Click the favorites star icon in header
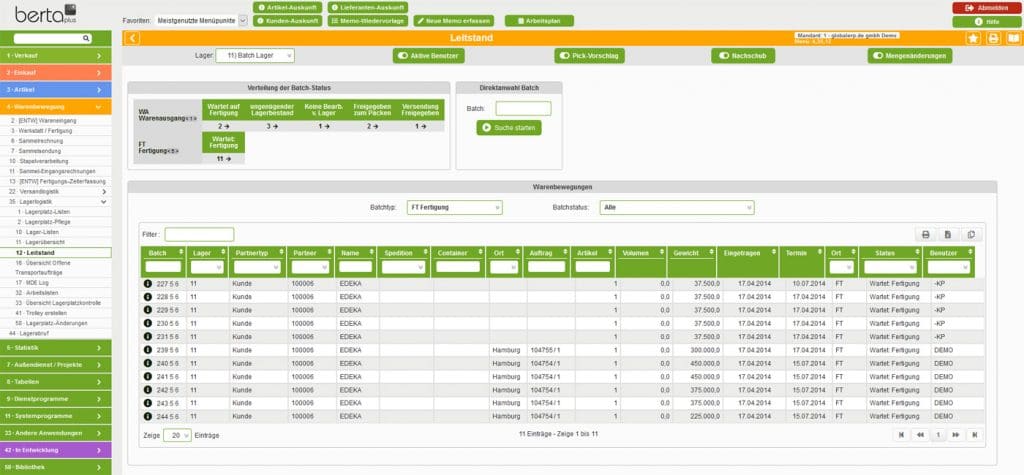 pos(973,38)
